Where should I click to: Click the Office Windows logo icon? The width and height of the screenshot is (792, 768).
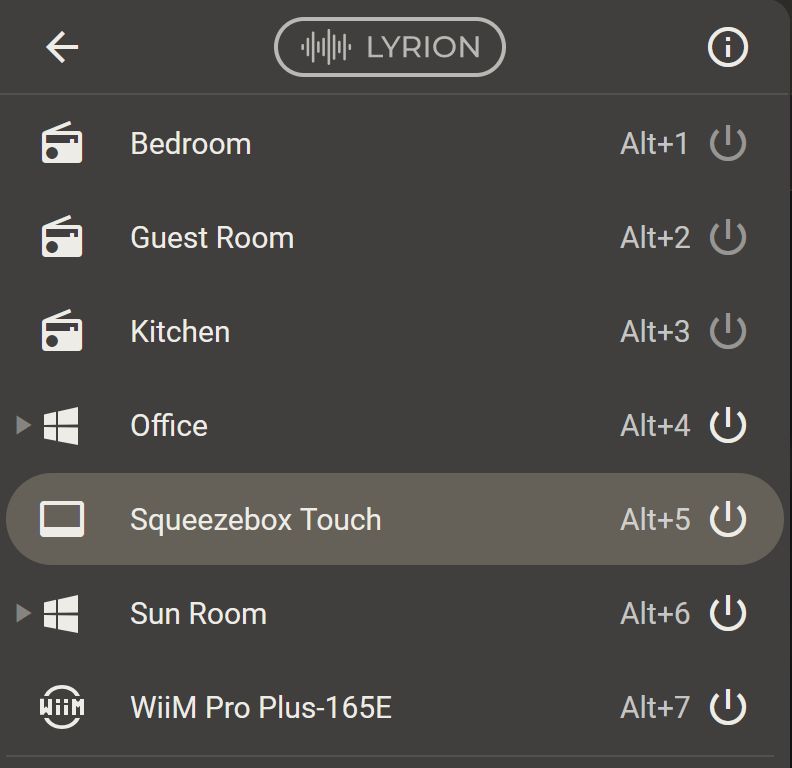(62, 426)
